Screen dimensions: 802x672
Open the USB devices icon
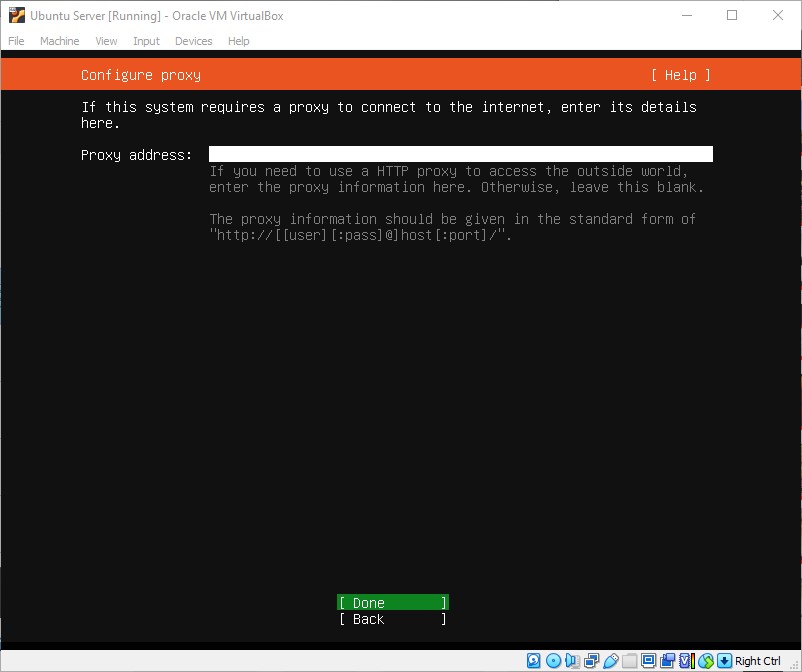tap(611, 661)
